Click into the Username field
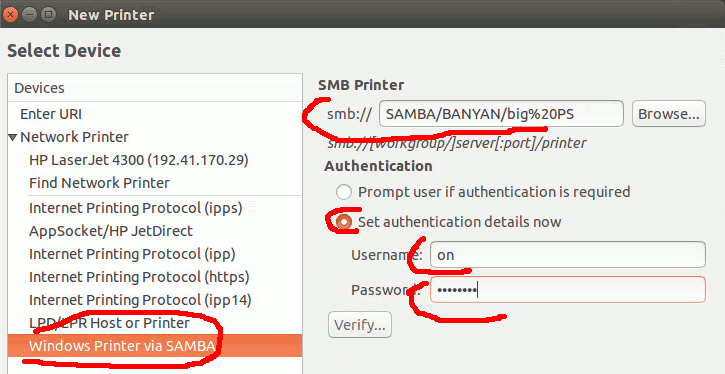 pyautogui.click(x=568, y=255)
